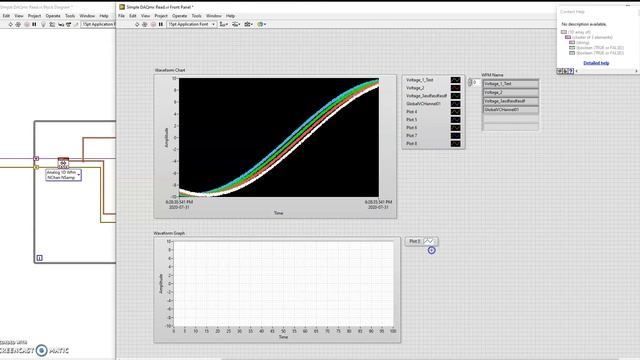
Task: Click Detailed help link in Context Help
Action: click(x=596, y=63)
